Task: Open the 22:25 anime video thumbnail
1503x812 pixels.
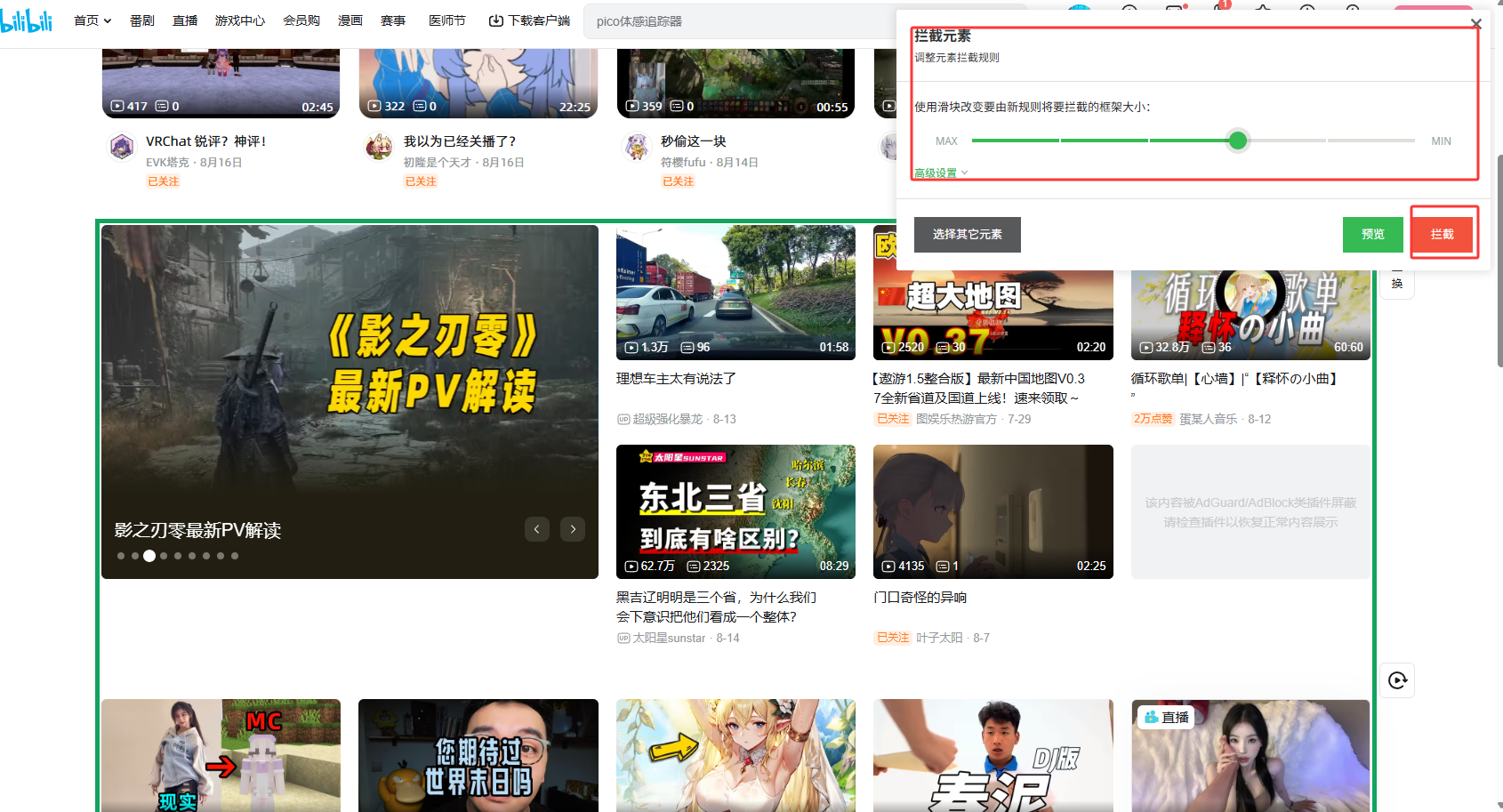Action: [x=478, y=84]
